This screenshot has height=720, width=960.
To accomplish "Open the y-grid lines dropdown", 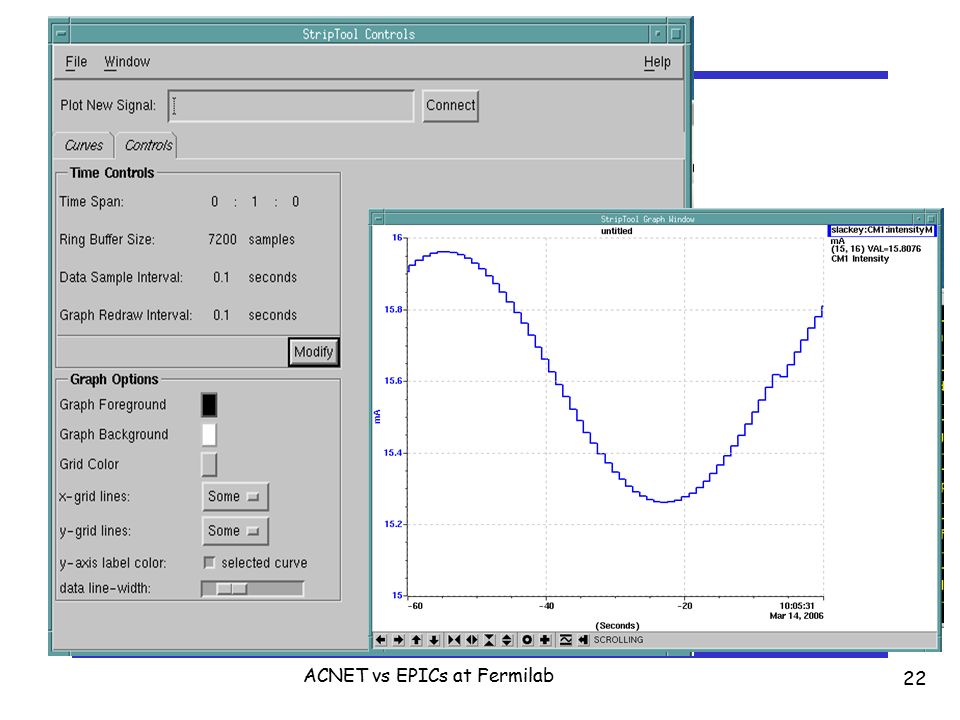I will point(235,531).
